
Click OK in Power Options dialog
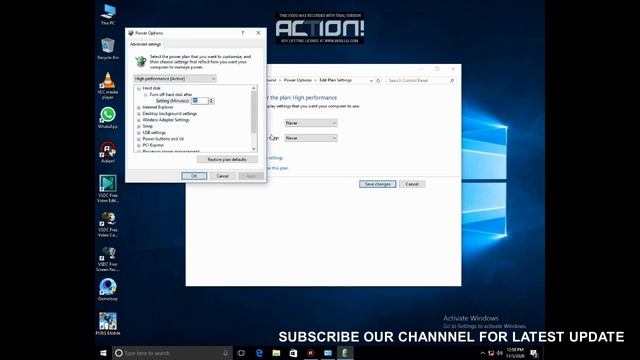(194, 176)
